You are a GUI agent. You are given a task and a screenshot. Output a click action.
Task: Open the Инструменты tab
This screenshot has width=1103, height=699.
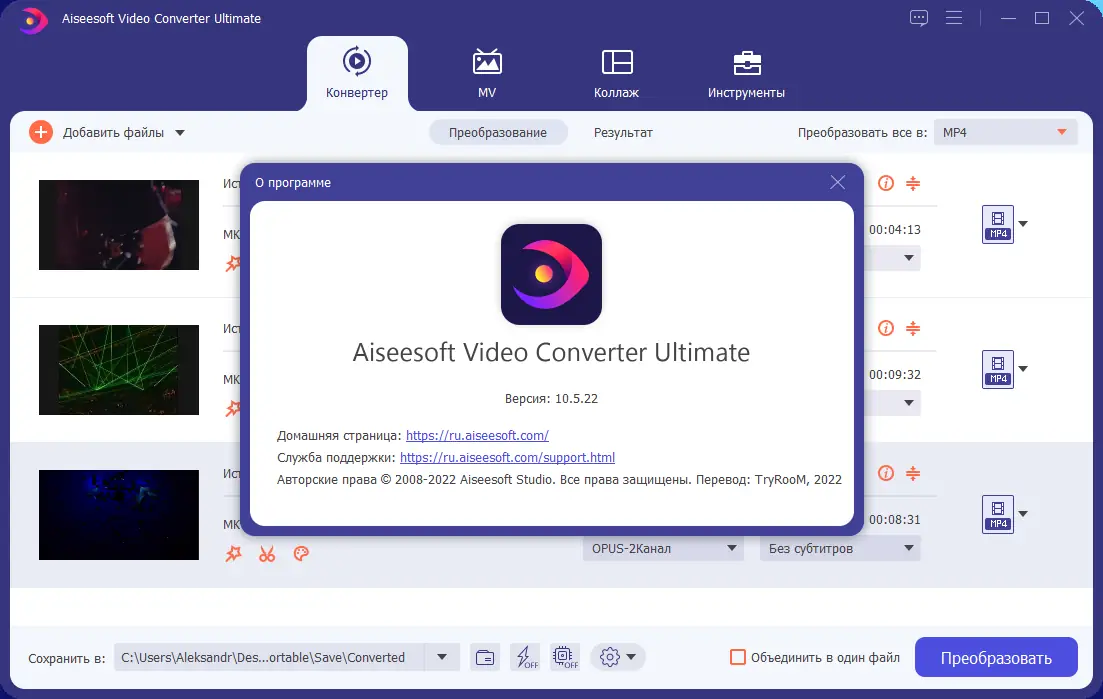point(746,74)
